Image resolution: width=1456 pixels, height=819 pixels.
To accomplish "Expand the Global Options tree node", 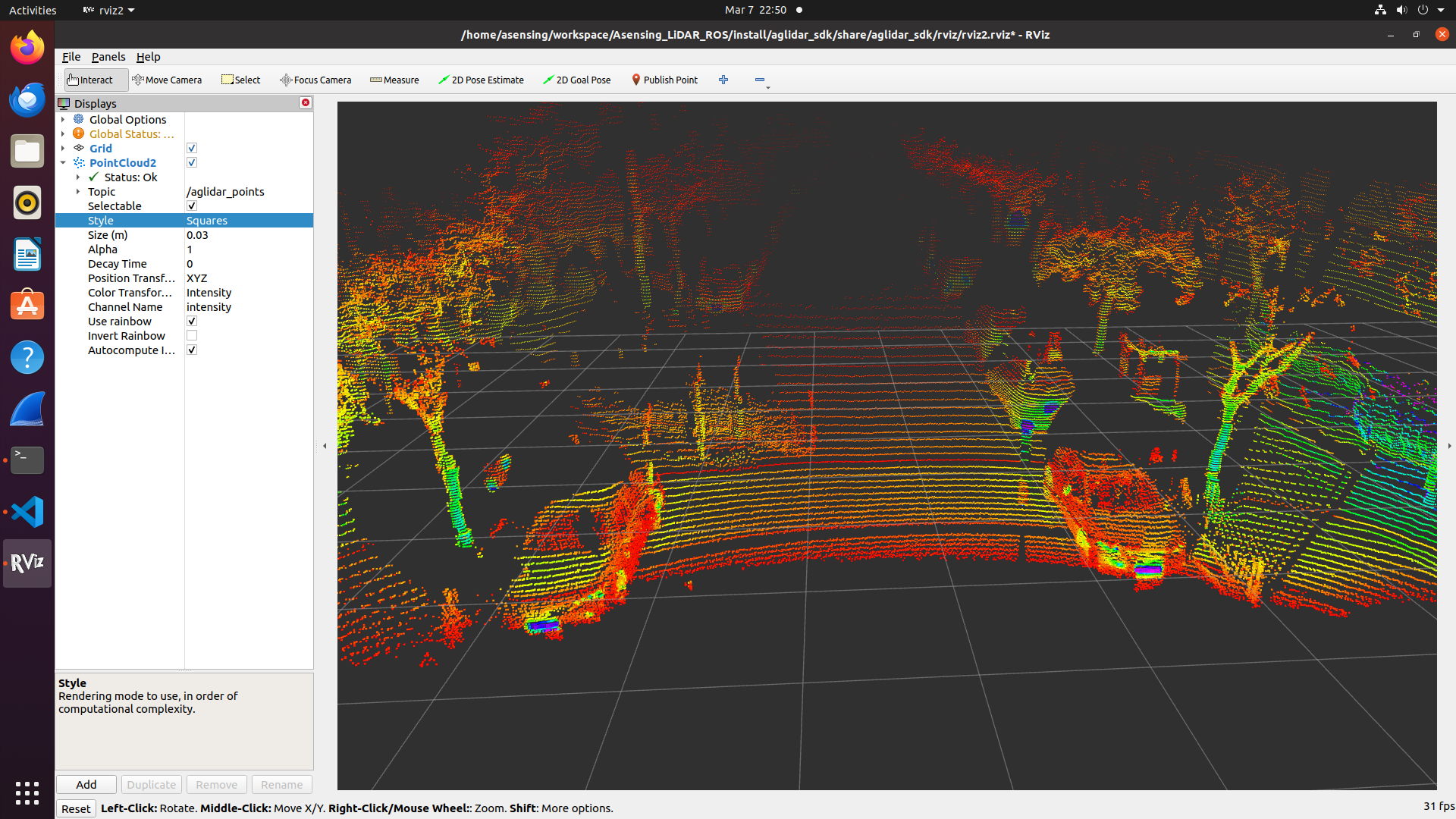I will pos(63,119).
